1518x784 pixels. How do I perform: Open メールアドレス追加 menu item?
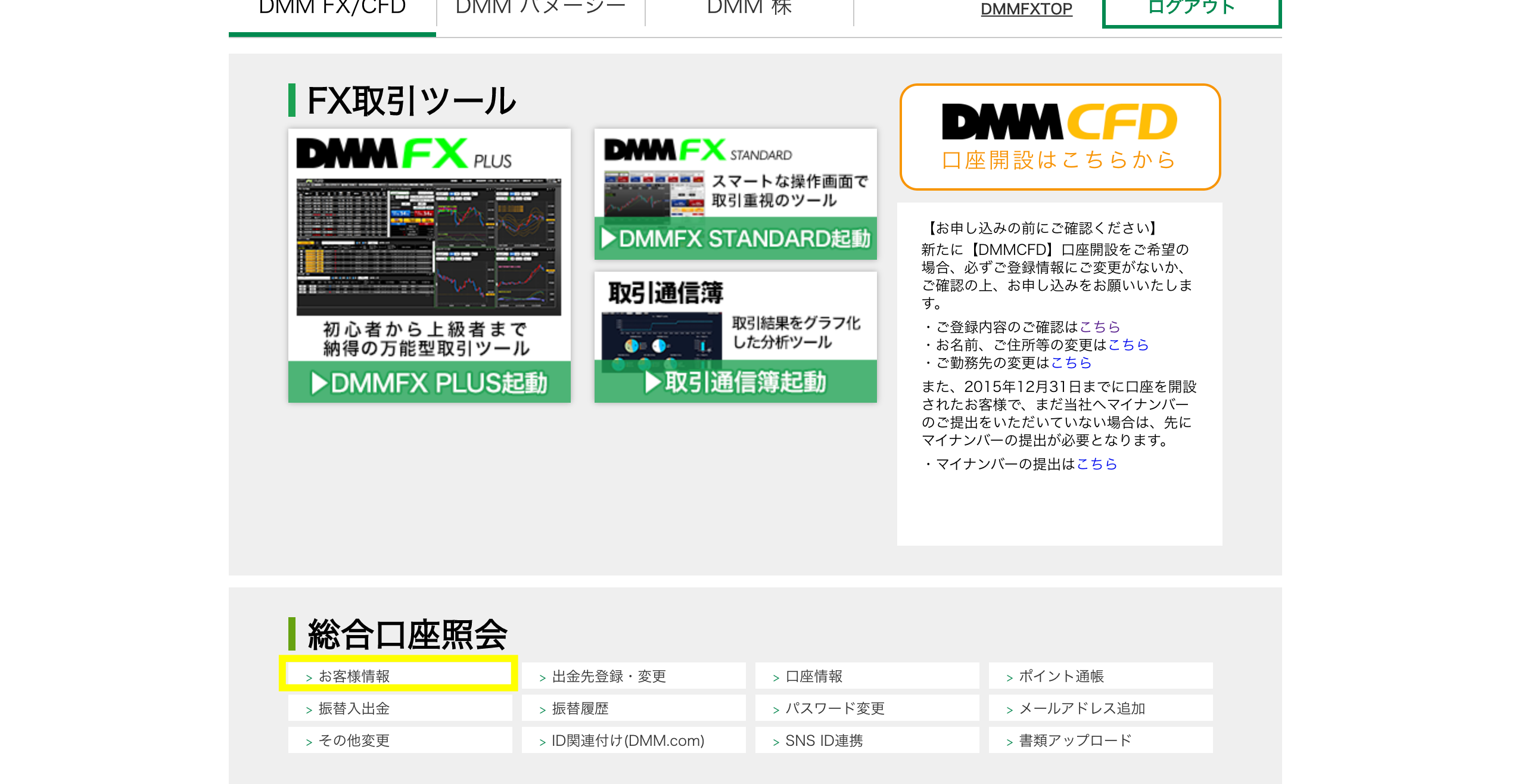click(1101, 708)
